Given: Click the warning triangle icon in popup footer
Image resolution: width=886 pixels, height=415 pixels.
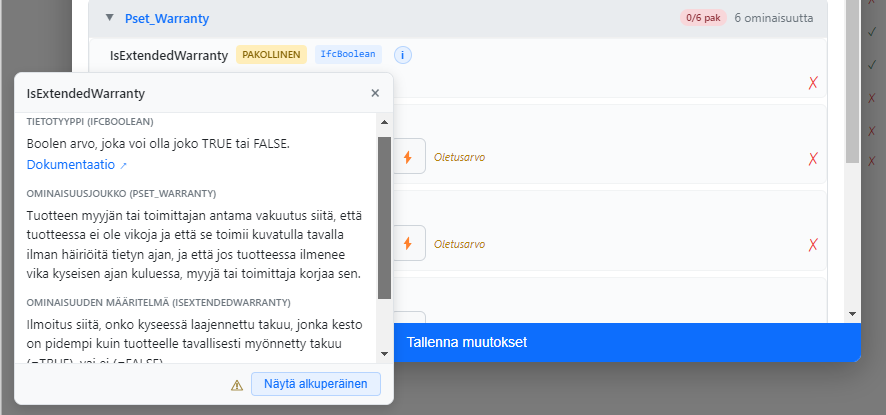Looking at the screenshot, I should (237, 385).
